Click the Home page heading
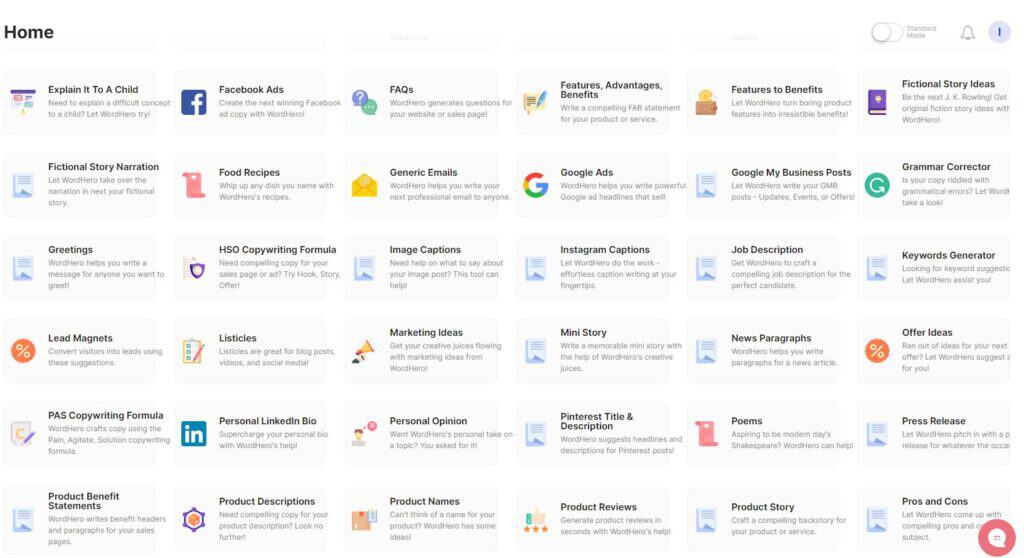 [29, 32]
